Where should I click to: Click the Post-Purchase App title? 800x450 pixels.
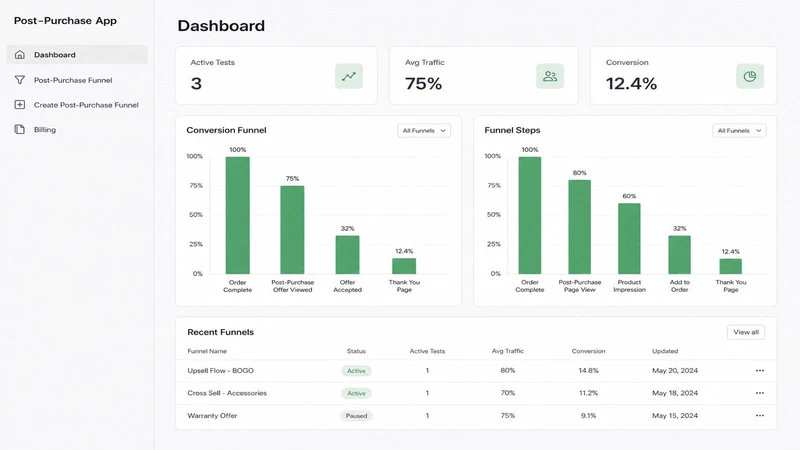tap(65, 21)
